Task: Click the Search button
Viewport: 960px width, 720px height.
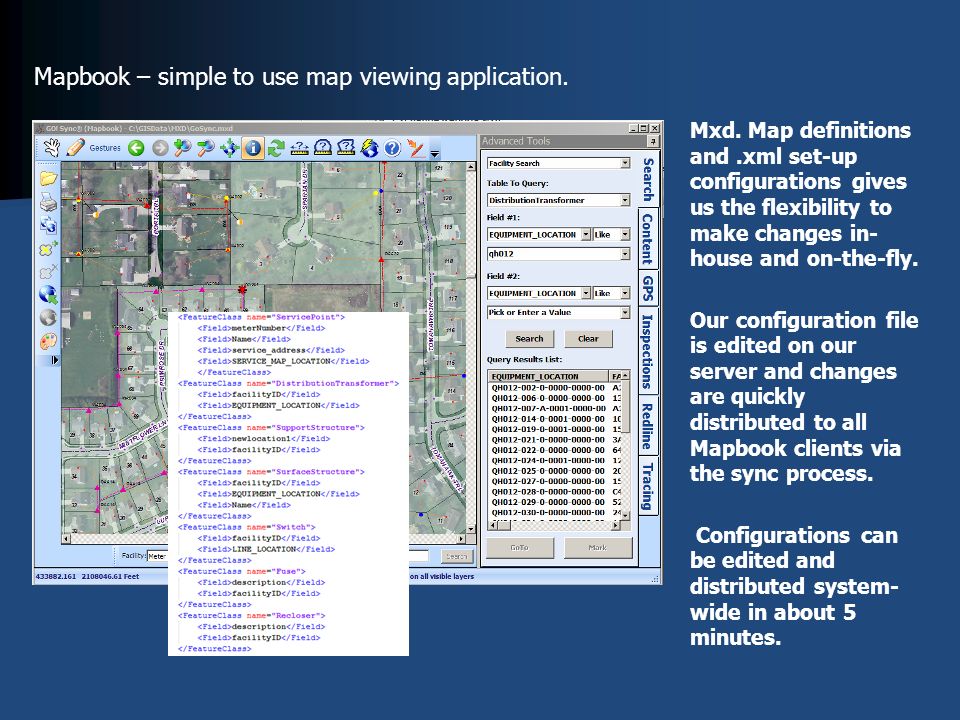Action: click(x=530, y=339)
